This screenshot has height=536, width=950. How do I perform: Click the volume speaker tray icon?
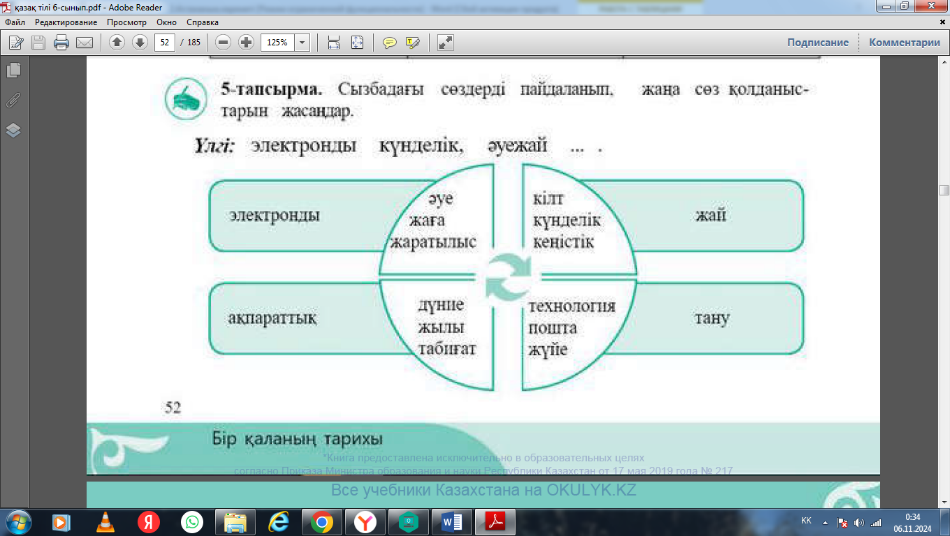859,522
